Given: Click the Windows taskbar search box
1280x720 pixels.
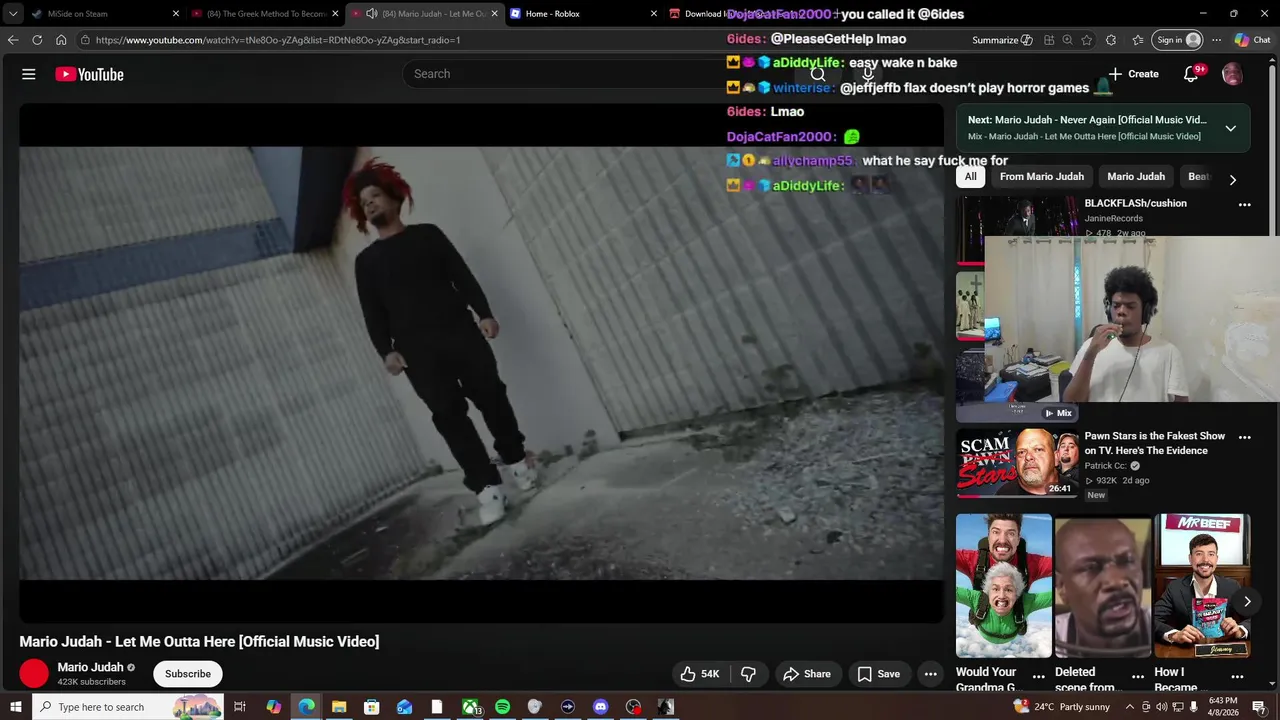Looking at the screenshot, I should coord(127,707).
